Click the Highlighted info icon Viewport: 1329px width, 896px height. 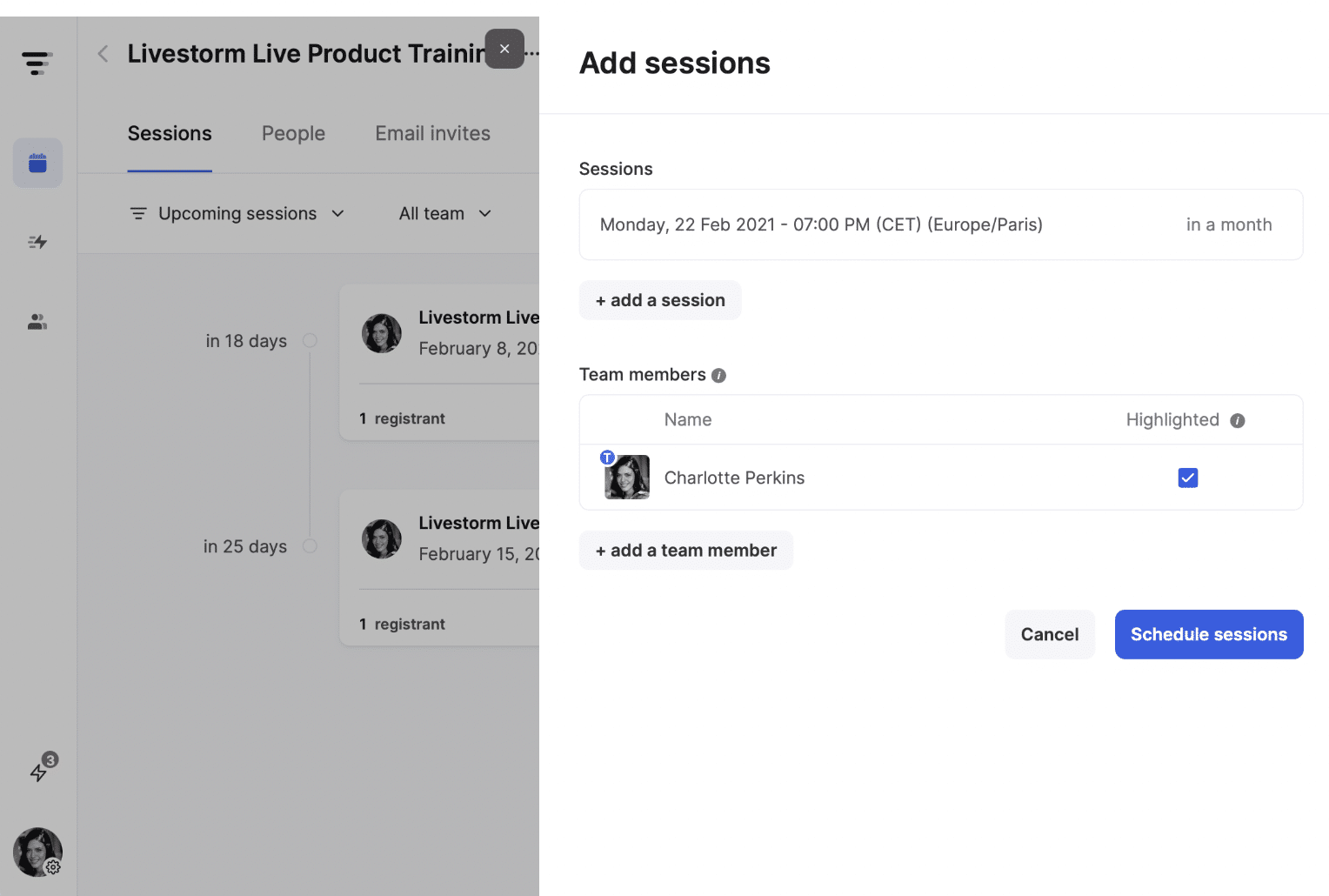[x=1238, y=421]
